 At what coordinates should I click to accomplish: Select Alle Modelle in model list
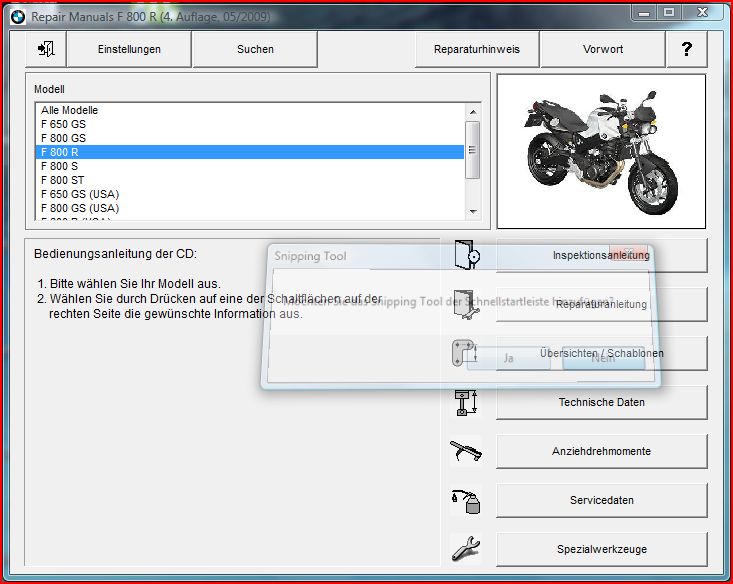click(250, 110)
